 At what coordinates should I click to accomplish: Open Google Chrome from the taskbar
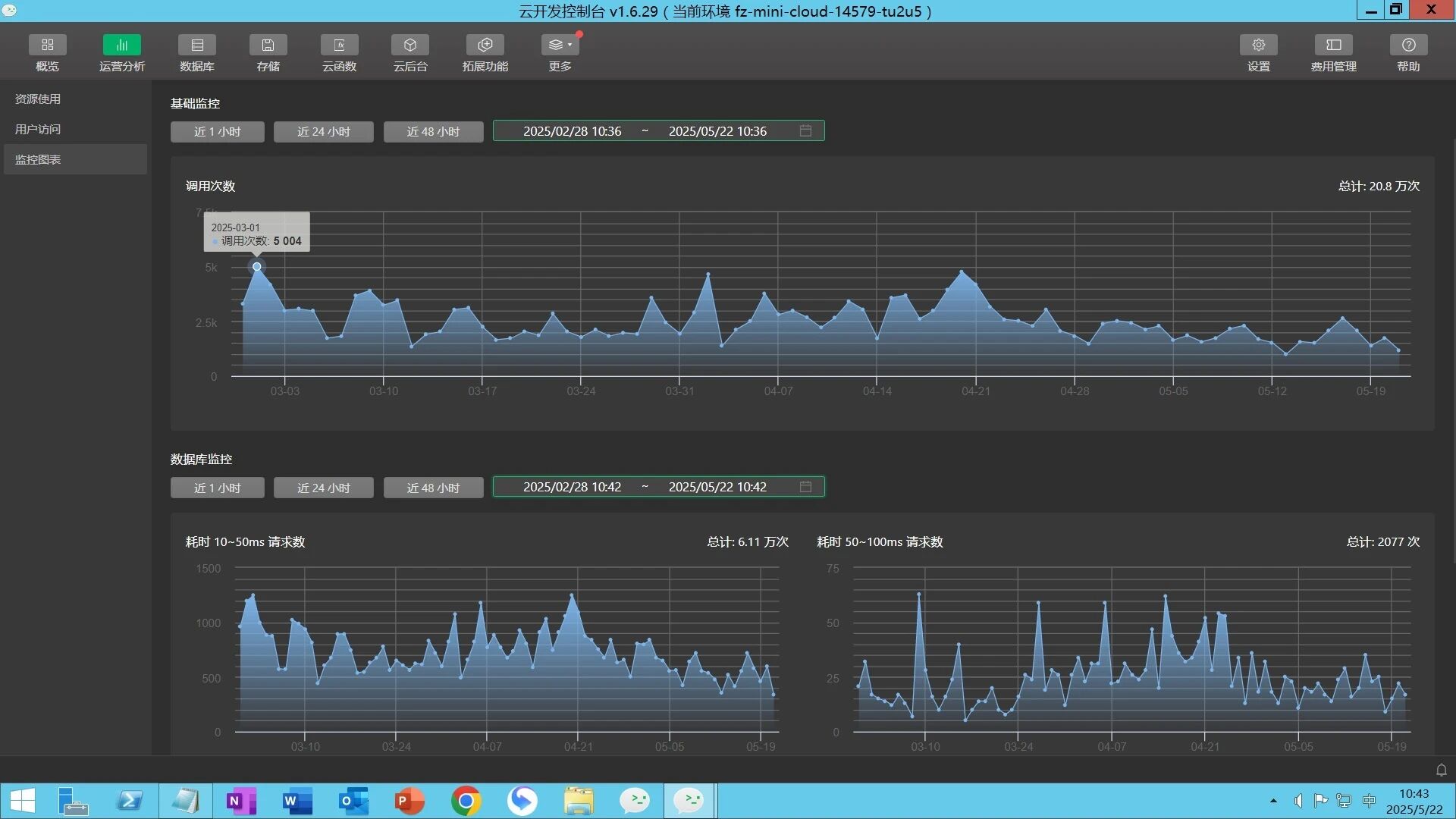(466, 801)
